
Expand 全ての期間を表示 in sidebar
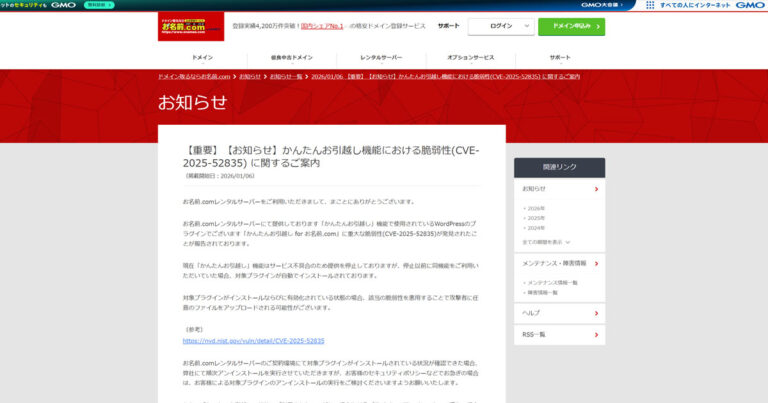coord(544,241)
